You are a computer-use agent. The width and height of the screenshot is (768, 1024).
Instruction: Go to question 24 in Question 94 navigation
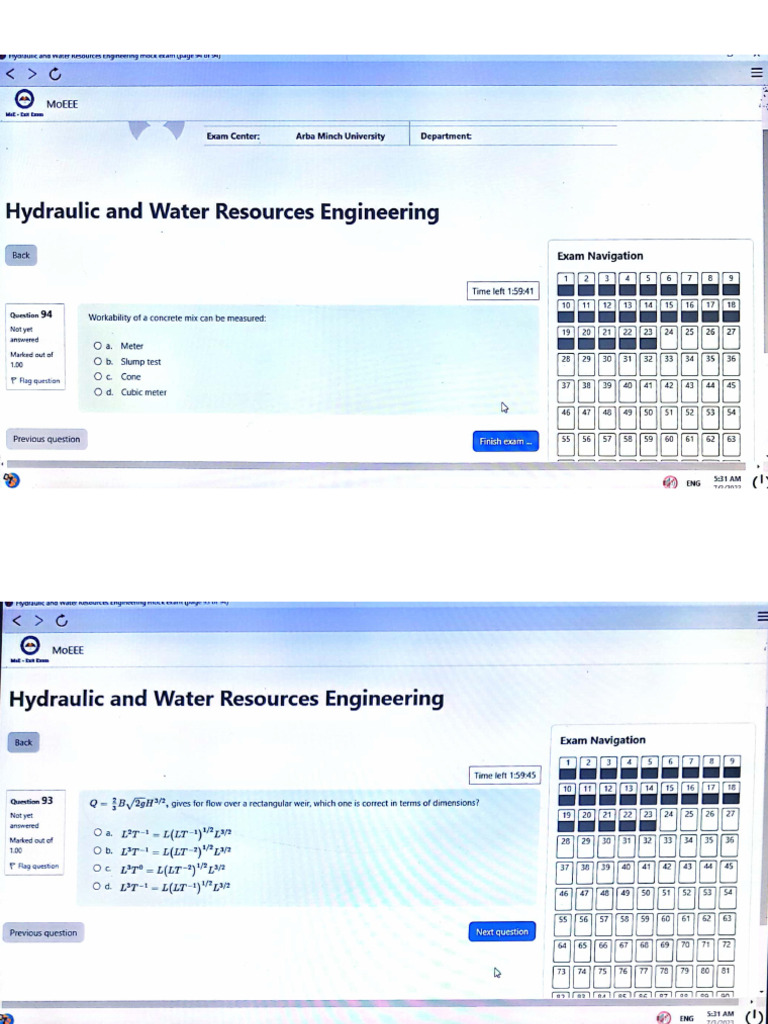(669, 337)
